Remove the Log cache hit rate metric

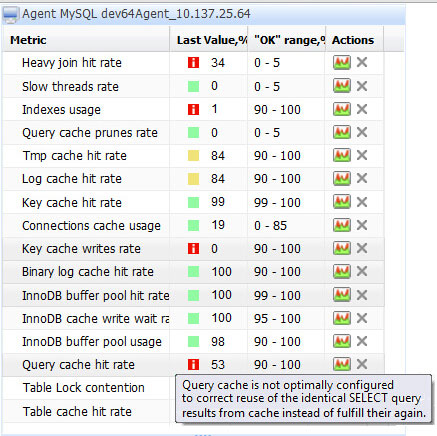tap(362, 178)
